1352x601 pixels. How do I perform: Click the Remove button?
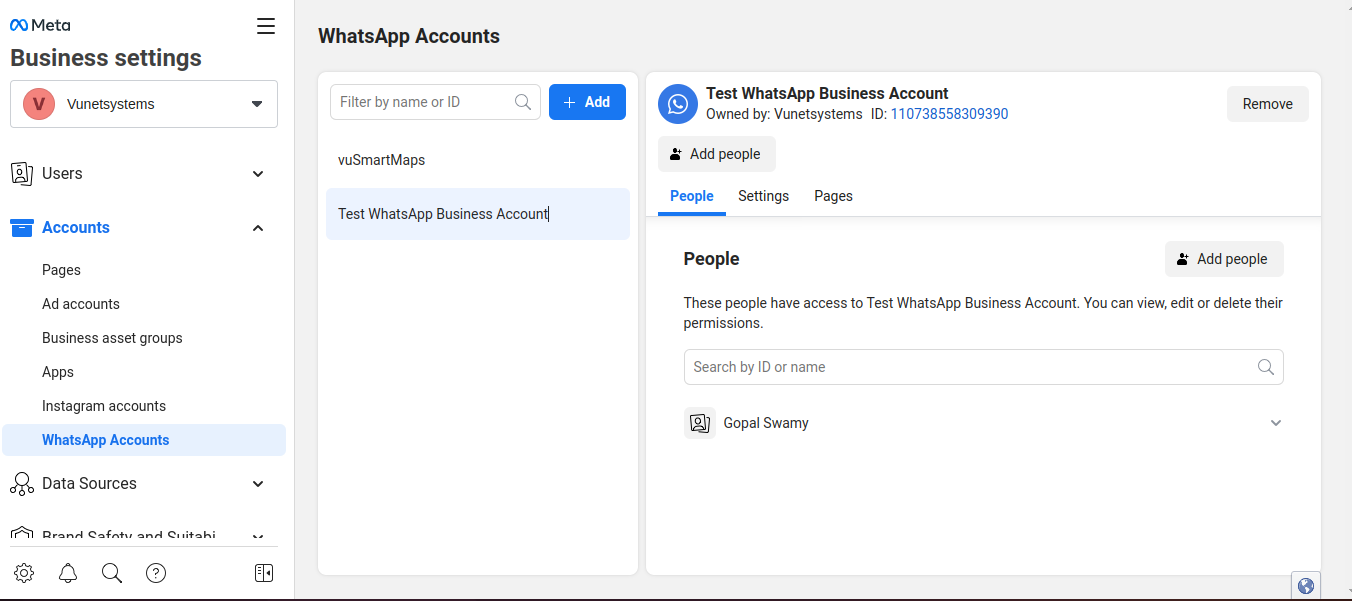point(1267,104)
